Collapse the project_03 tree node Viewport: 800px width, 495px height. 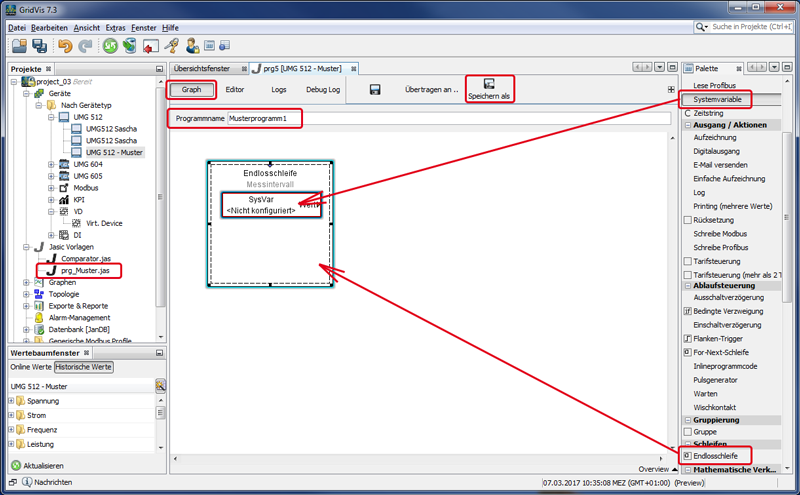(x=14, y=82)
